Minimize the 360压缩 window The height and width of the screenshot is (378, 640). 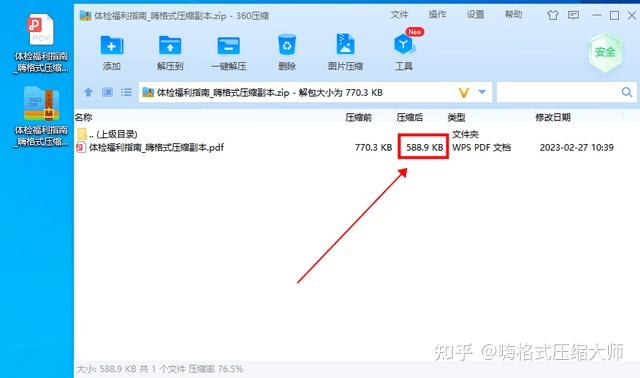point(596,16)
